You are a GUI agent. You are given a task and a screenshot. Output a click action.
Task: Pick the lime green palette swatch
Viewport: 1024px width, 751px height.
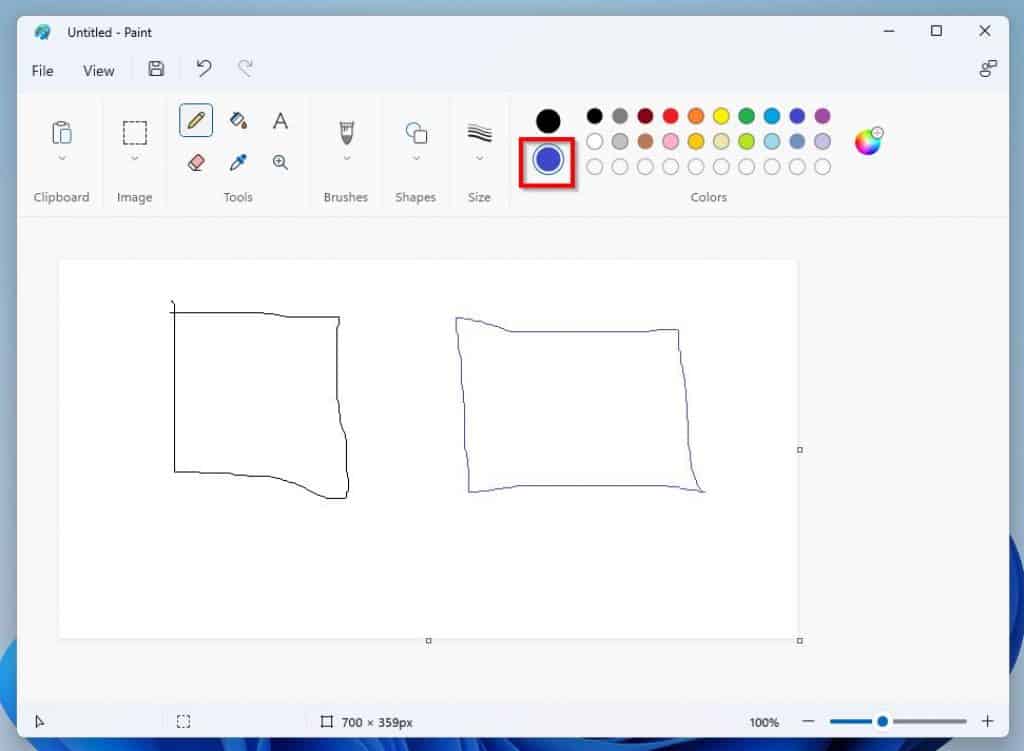coord(746,141)
